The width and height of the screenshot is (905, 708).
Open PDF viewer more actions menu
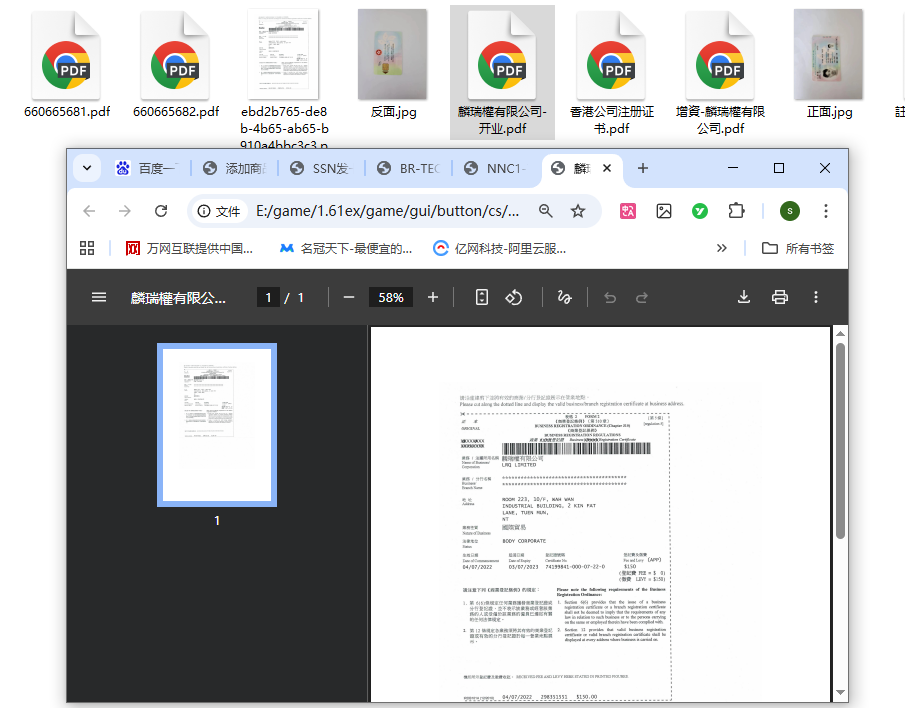816,297
